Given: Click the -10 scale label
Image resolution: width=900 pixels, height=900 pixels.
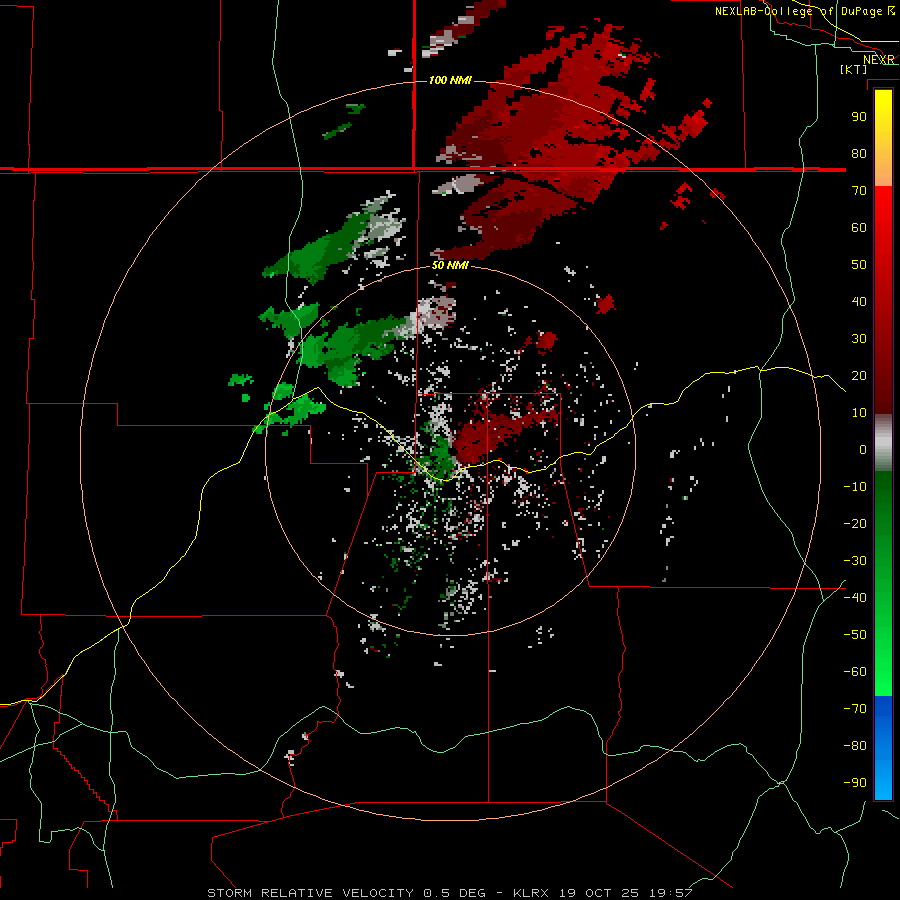Looking at the screenshot, I should (x=855, y=487).
